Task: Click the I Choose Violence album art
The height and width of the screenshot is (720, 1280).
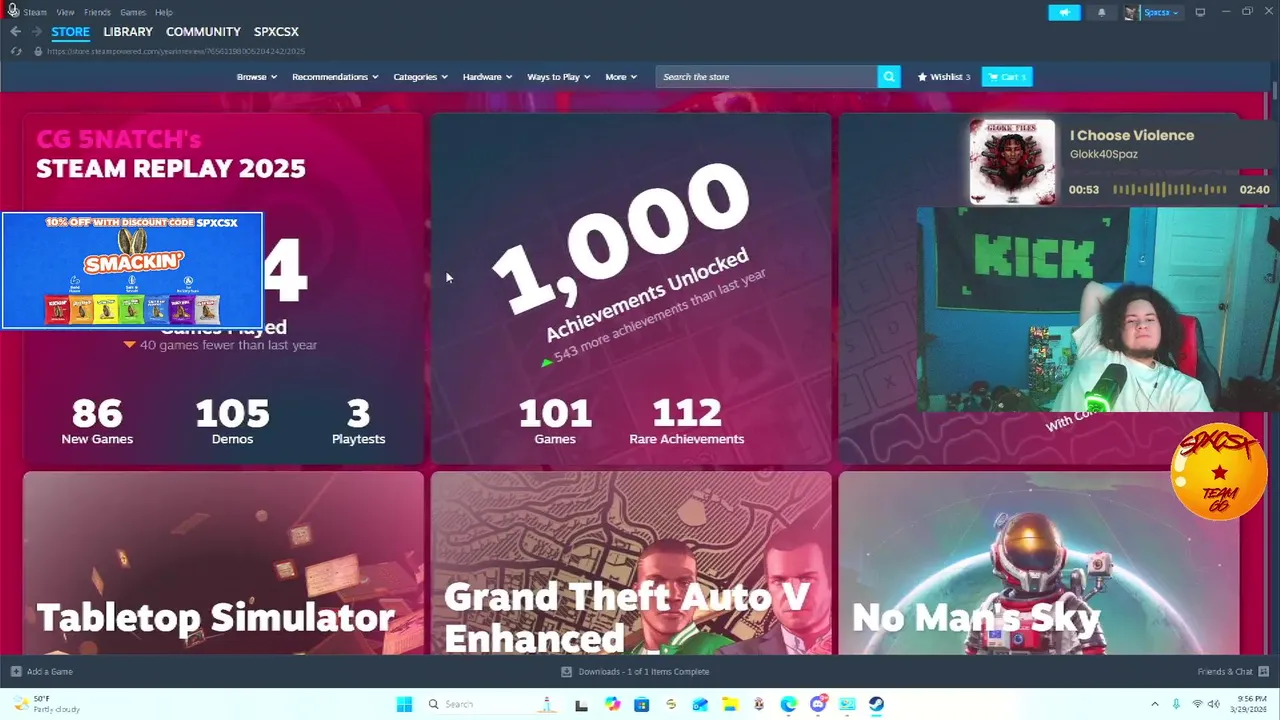Action: click(1012, 162)
